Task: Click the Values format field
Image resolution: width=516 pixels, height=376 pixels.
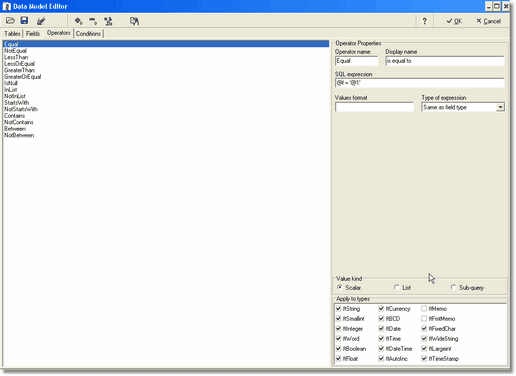Action: (374, 107)
